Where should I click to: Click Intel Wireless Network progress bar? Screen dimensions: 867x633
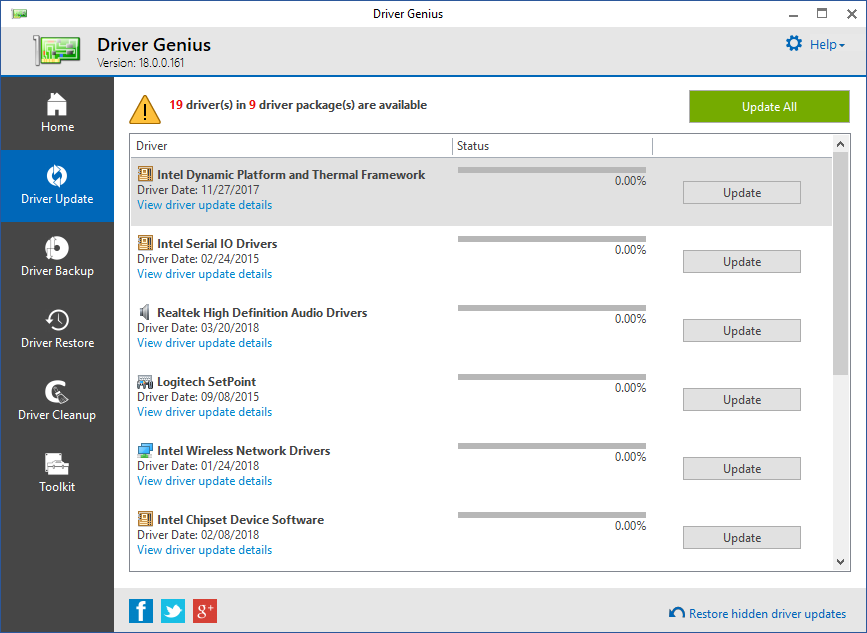[552, 446]
